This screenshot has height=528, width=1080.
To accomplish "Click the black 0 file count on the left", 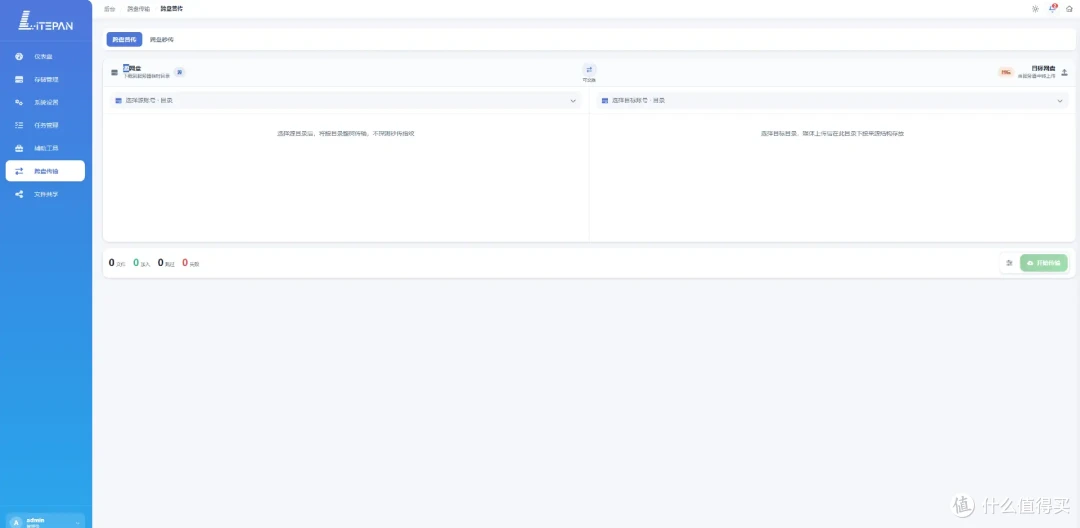I will 112,262.
